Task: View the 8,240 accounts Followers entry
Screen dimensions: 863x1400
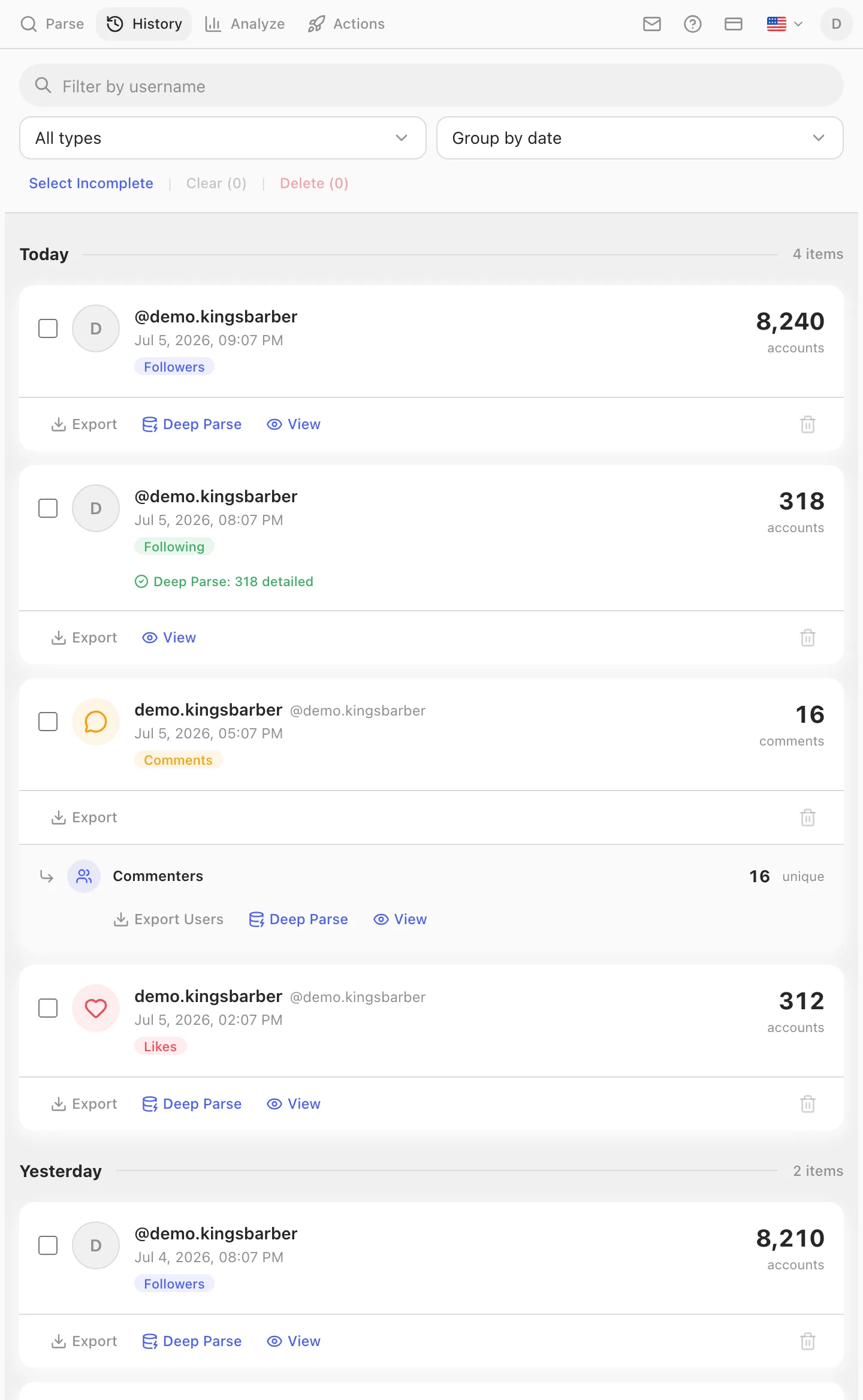Action: pos(294,424)
